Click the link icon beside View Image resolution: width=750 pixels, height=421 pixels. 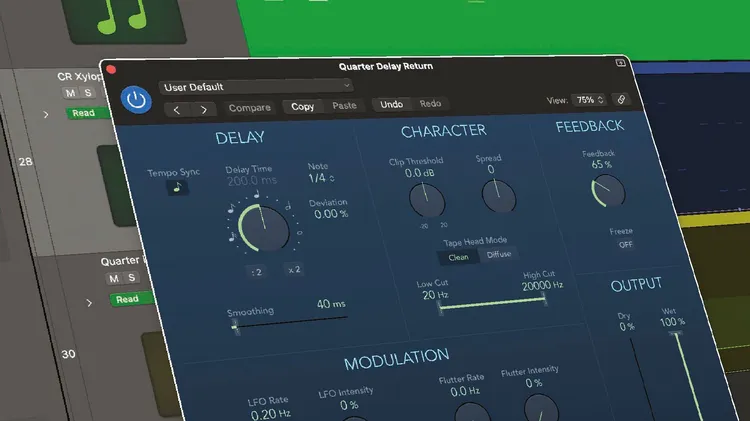(621, 99)
